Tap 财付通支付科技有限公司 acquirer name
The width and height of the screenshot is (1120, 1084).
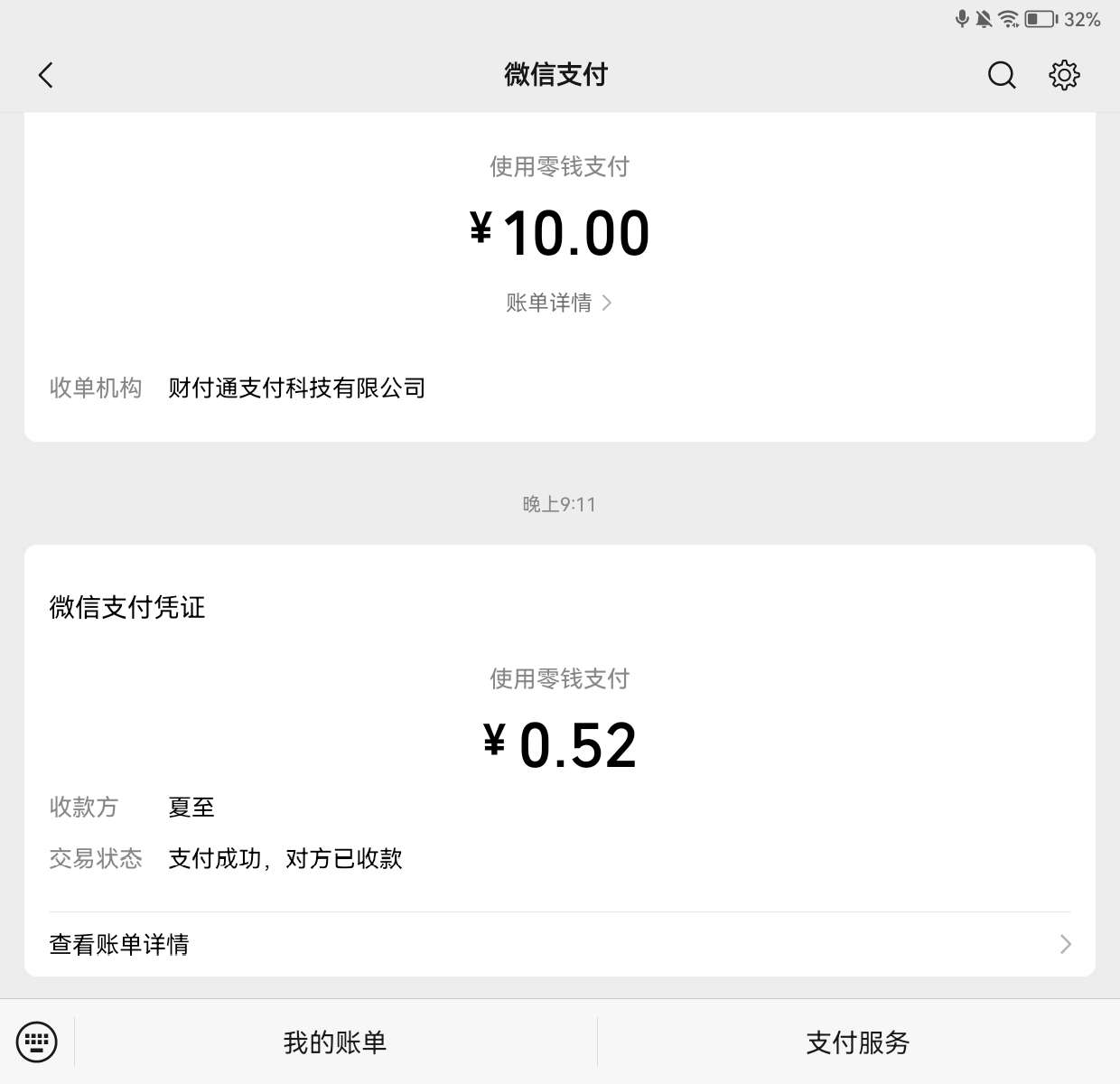pyautogui.click(x=296, y=388)
